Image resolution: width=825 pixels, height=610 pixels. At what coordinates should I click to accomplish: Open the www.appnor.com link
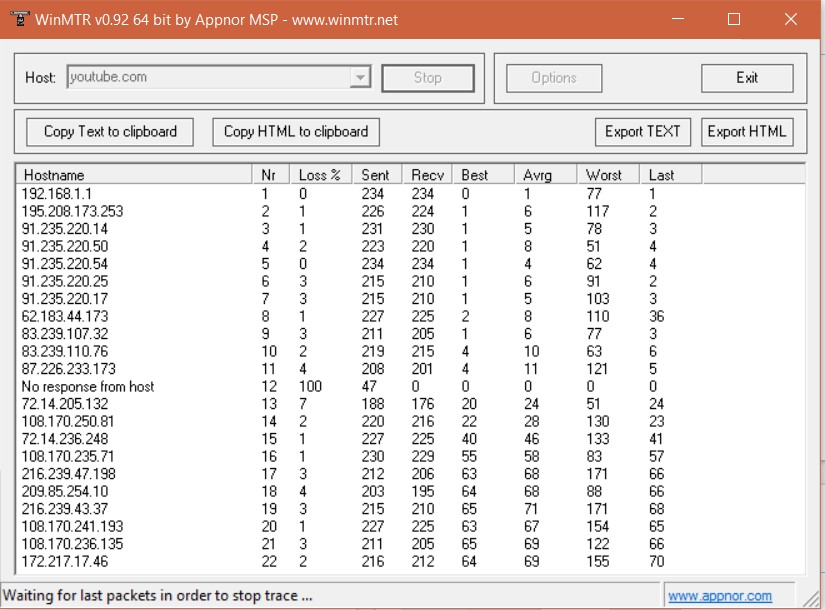pyautogui.click(x=719, y=596)
